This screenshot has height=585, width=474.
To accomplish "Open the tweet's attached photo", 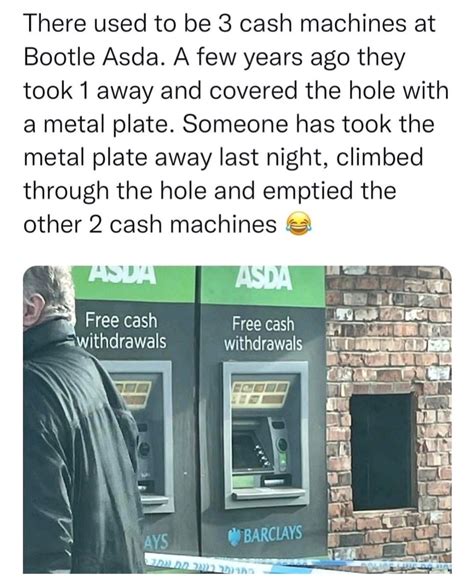I will point(237,419).
